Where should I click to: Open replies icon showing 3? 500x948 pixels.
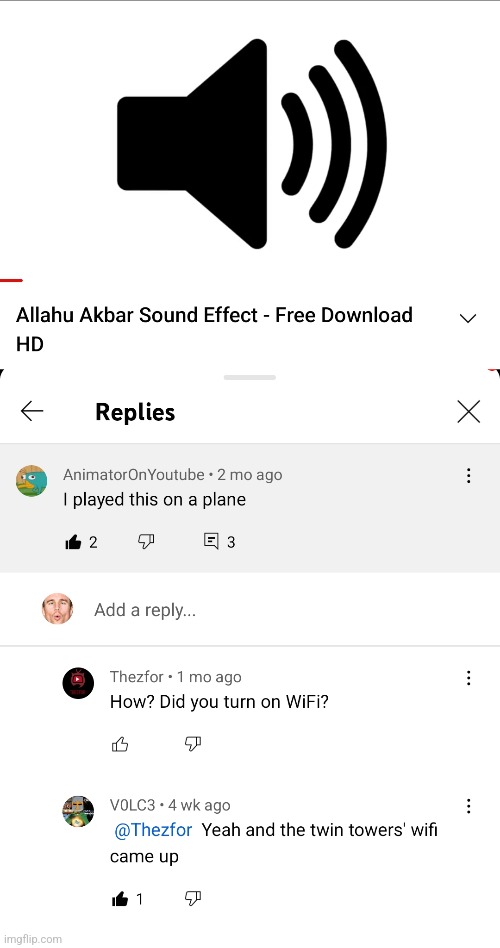click(x=211, y=541)
